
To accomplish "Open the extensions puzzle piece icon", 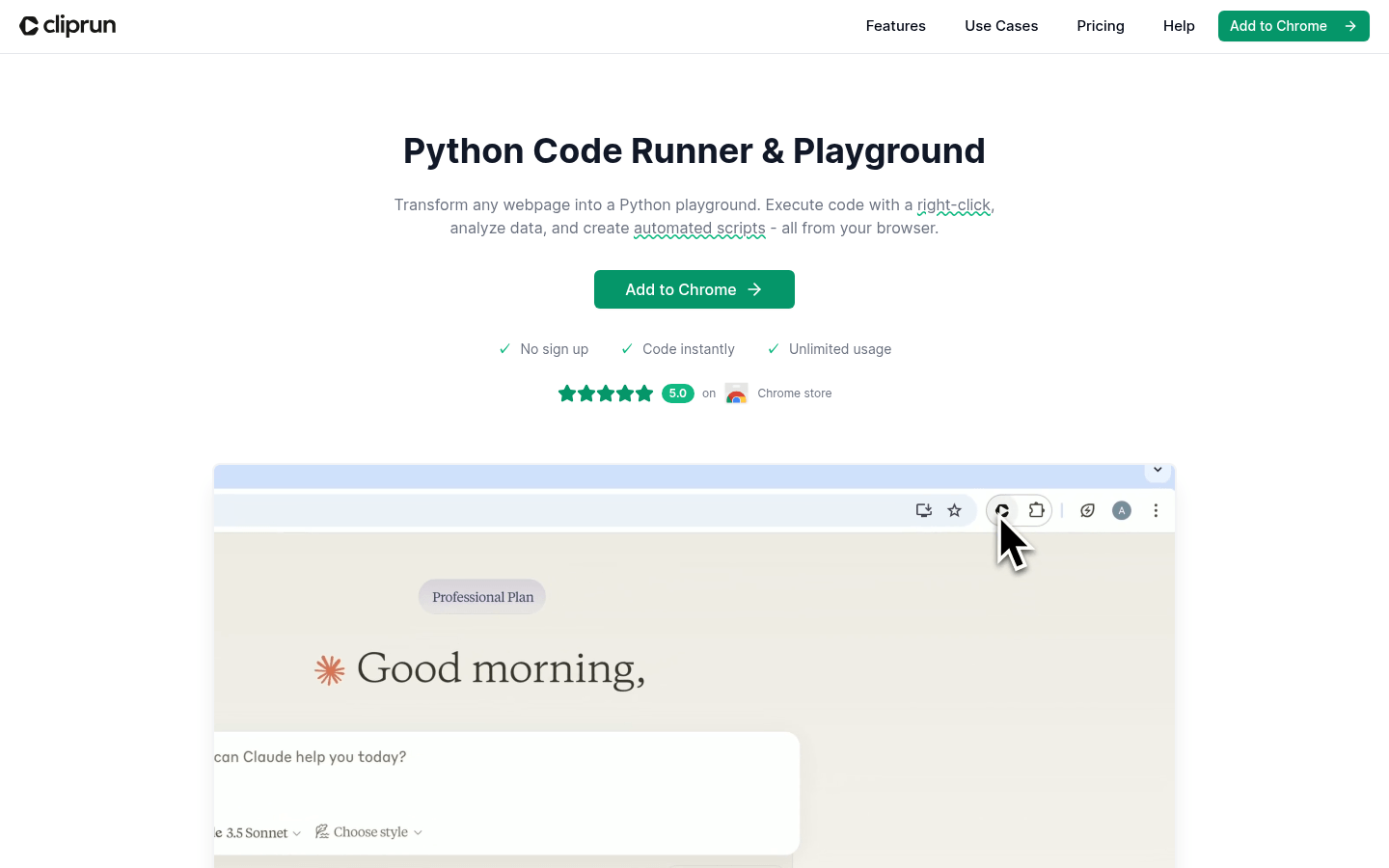I will [x=1036, y=510].
